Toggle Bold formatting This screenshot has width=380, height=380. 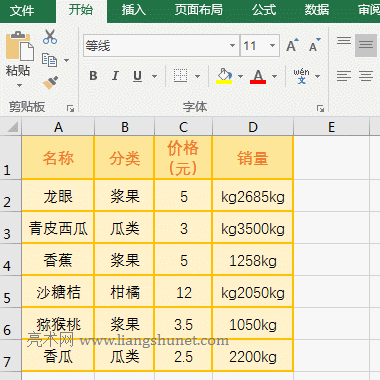93,76
